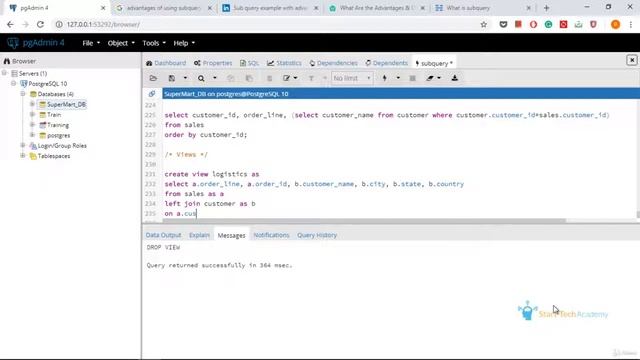Click the orange profile avatar icon
Screen dimensions: 640x360
(x=616, y=24)
